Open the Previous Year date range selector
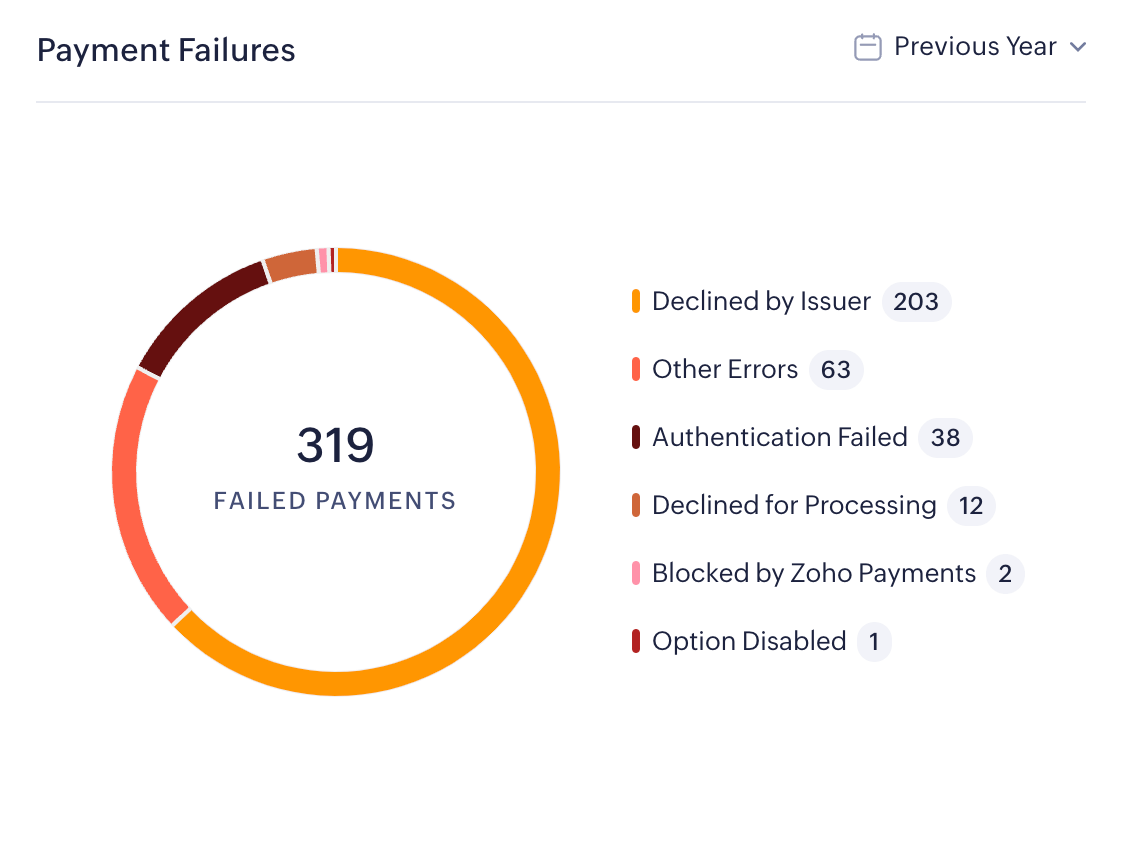The height and width of the screenshot is (854, 1122). click(975, 47)
